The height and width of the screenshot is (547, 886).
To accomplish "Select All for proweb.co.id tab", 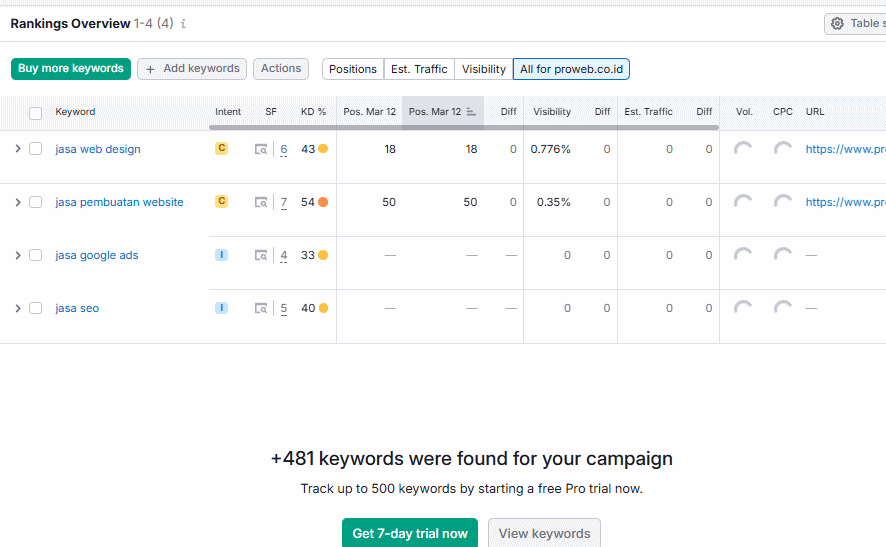I will pyautogui.click(x=571, y=69).
